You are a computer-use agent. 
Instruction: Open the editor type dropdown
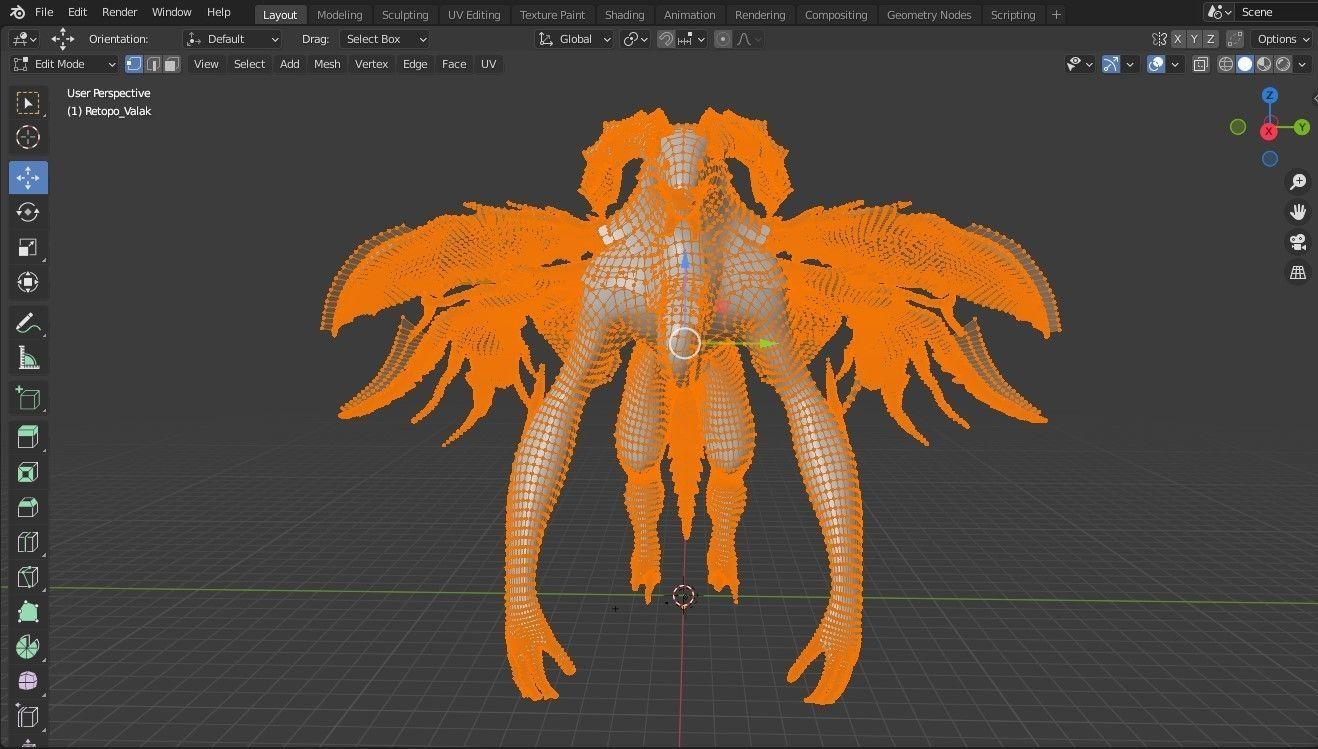24,39
